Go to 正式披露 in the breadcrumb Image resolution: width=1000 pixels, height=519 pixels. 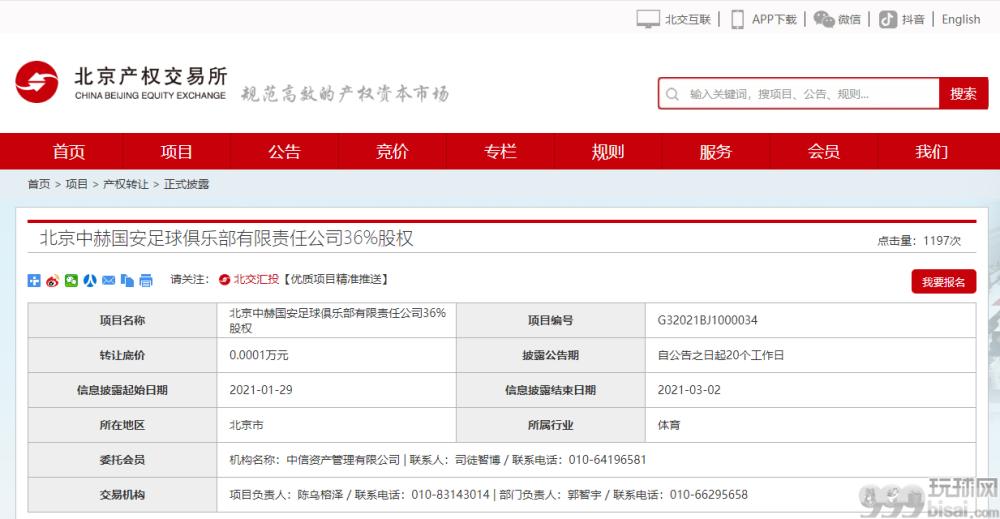[186, 184]
